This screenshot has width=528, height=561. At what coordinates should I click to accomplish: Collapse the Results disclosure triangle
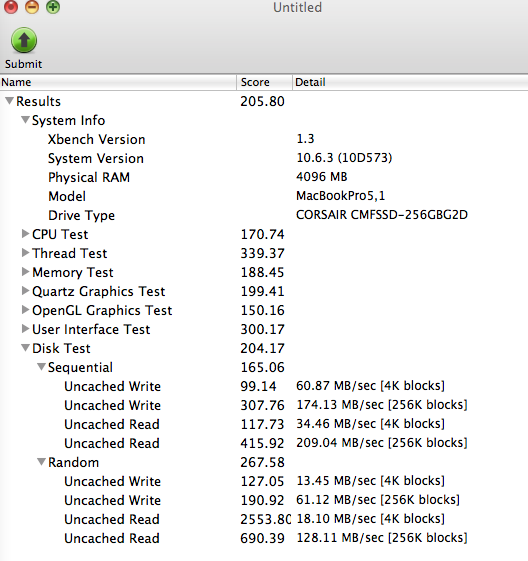tap(10, 101)
